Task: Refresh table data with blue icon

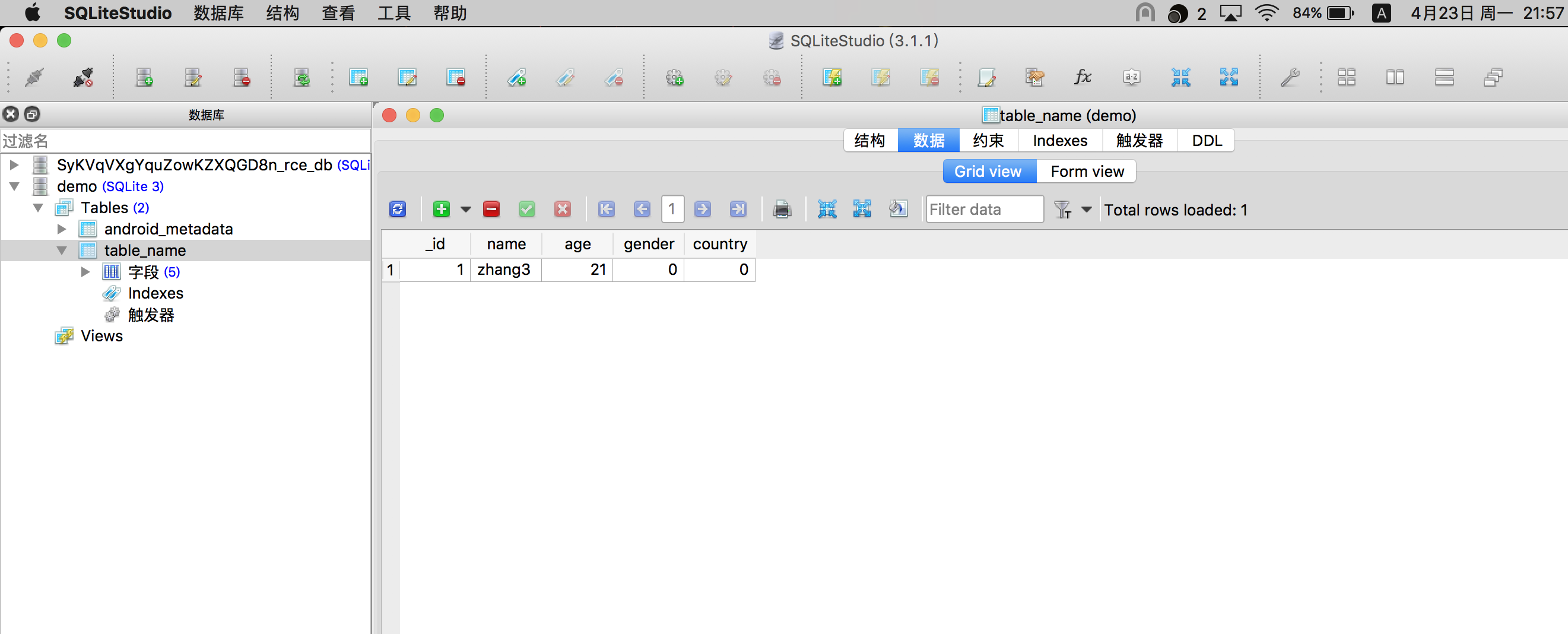Action: [x=398, y=210]
